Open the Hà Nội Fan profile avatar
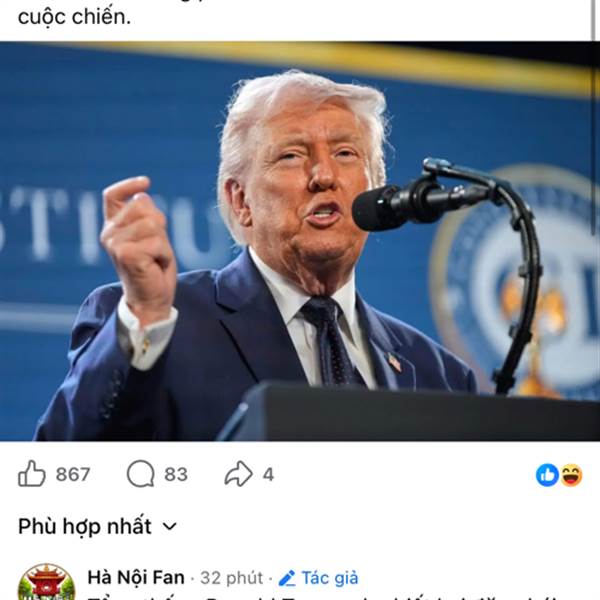The width and height of the screenshot is (600, 600). pos(47,582)
